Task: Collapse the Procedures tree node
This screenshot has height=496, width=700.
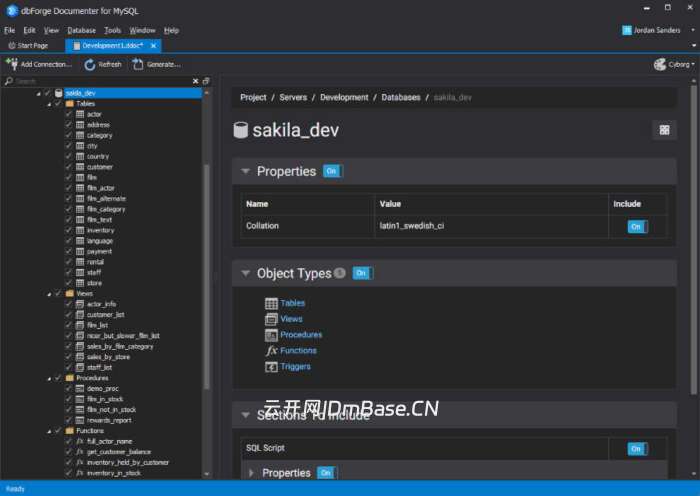Action: (49, 378)
